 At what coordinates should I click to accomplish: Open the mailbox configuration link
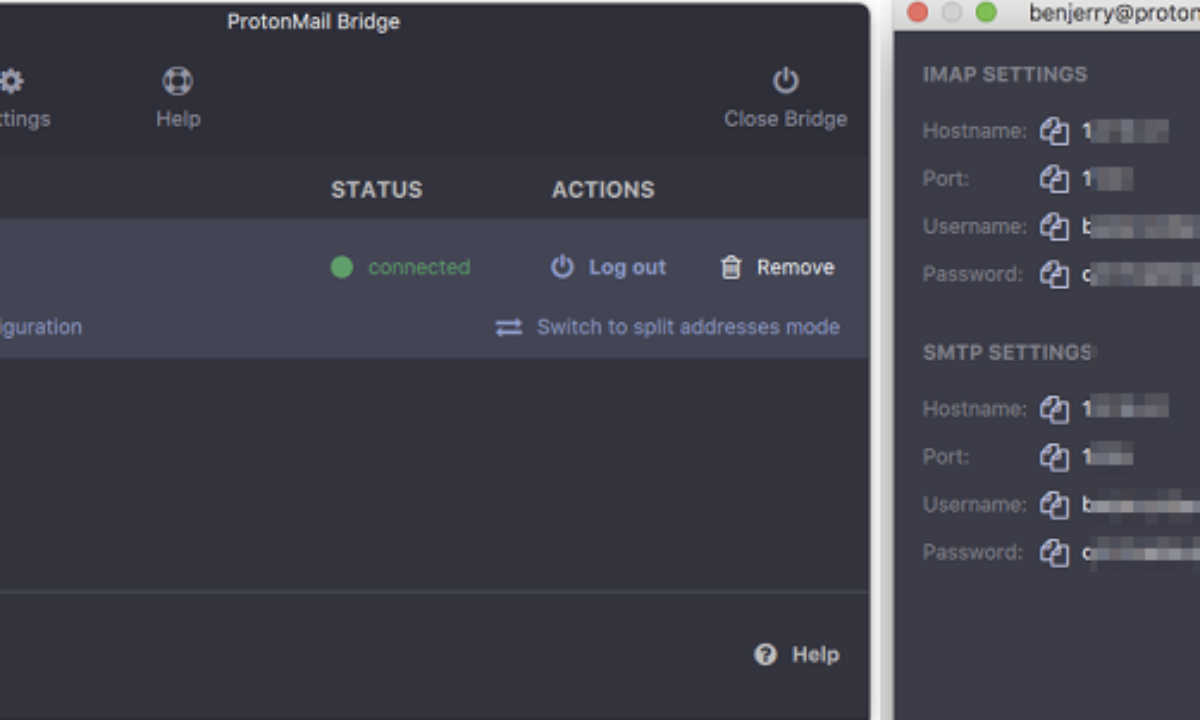[40, 327]
